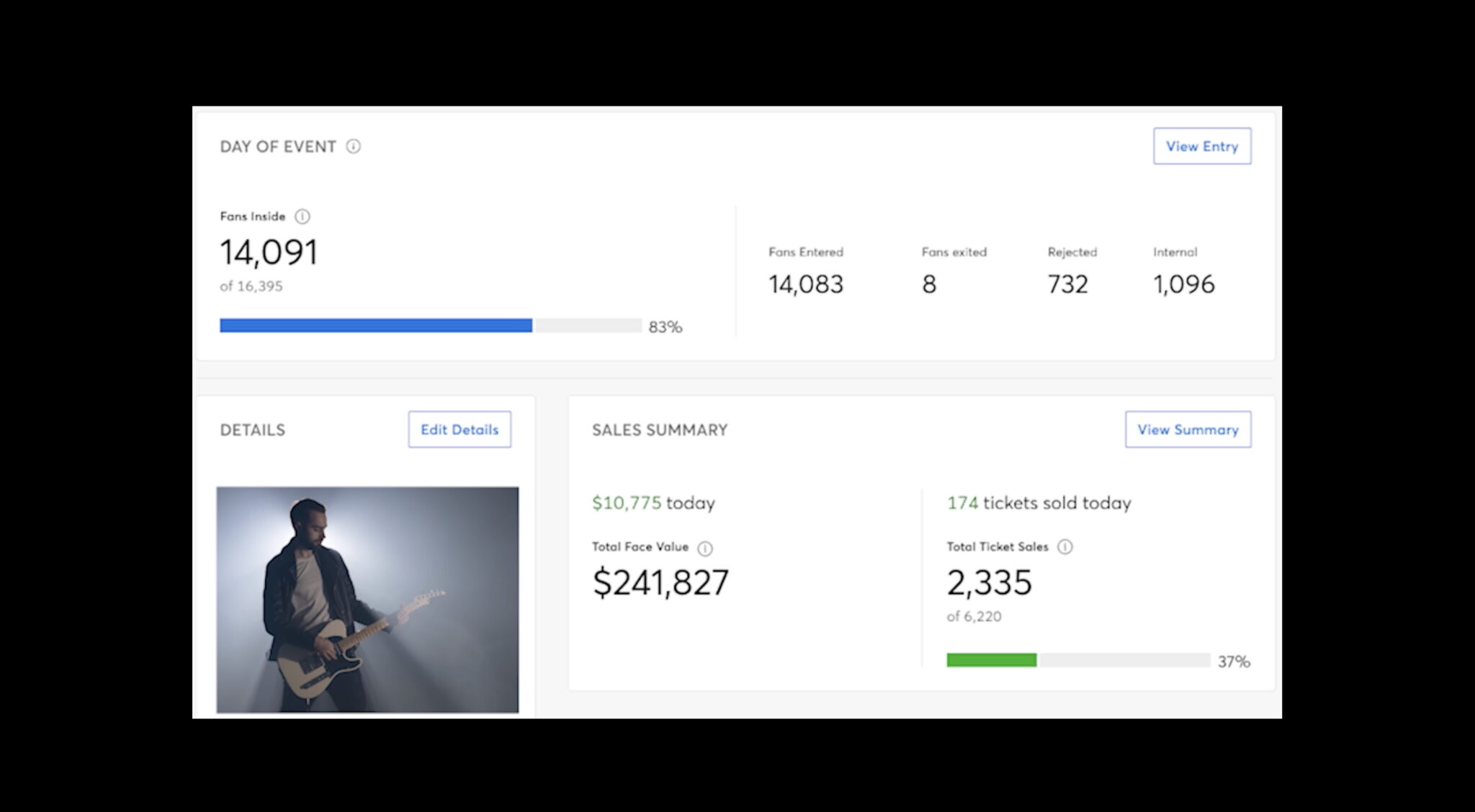Open View Summary for sales details
This screenshot has width=1475, height=812.
click(1187, 429)
